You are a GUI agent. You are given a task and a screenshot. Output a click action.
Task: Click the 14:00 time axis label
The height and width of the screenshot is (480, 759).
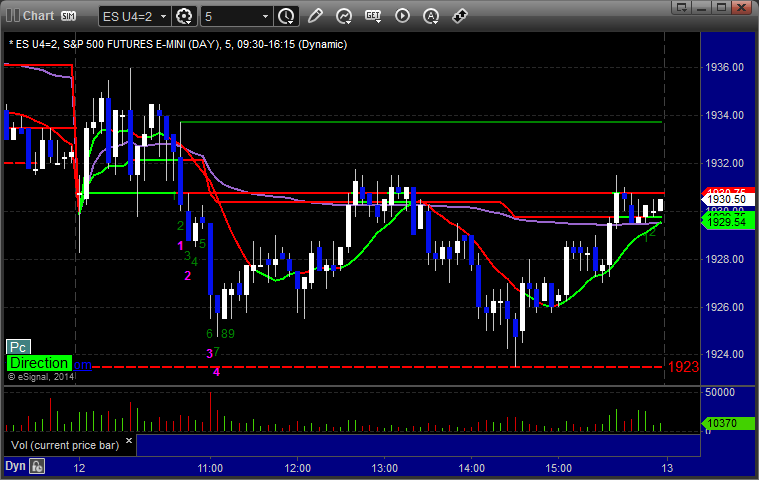click(471, 468)
